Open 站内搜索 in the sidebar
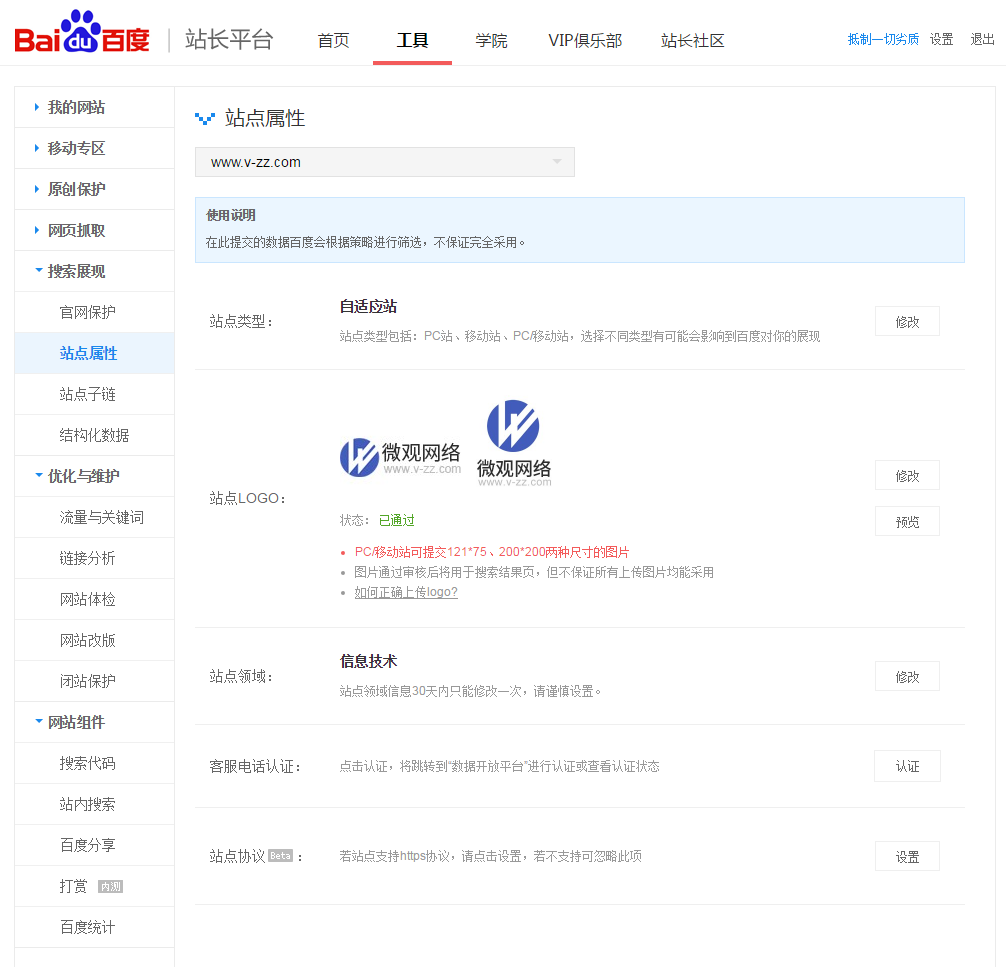This screenshot has width=1006, height=967. (x=94, y=804)
